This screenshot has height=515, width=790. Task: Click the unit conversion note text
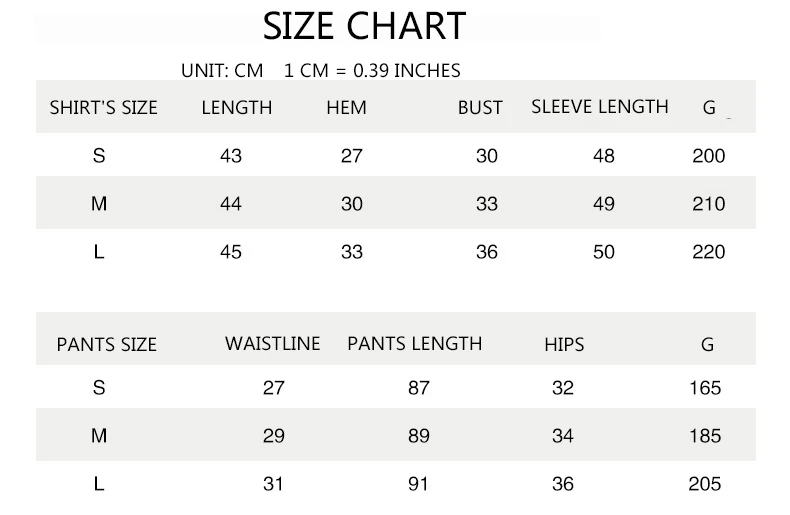[x=320, y=71]
